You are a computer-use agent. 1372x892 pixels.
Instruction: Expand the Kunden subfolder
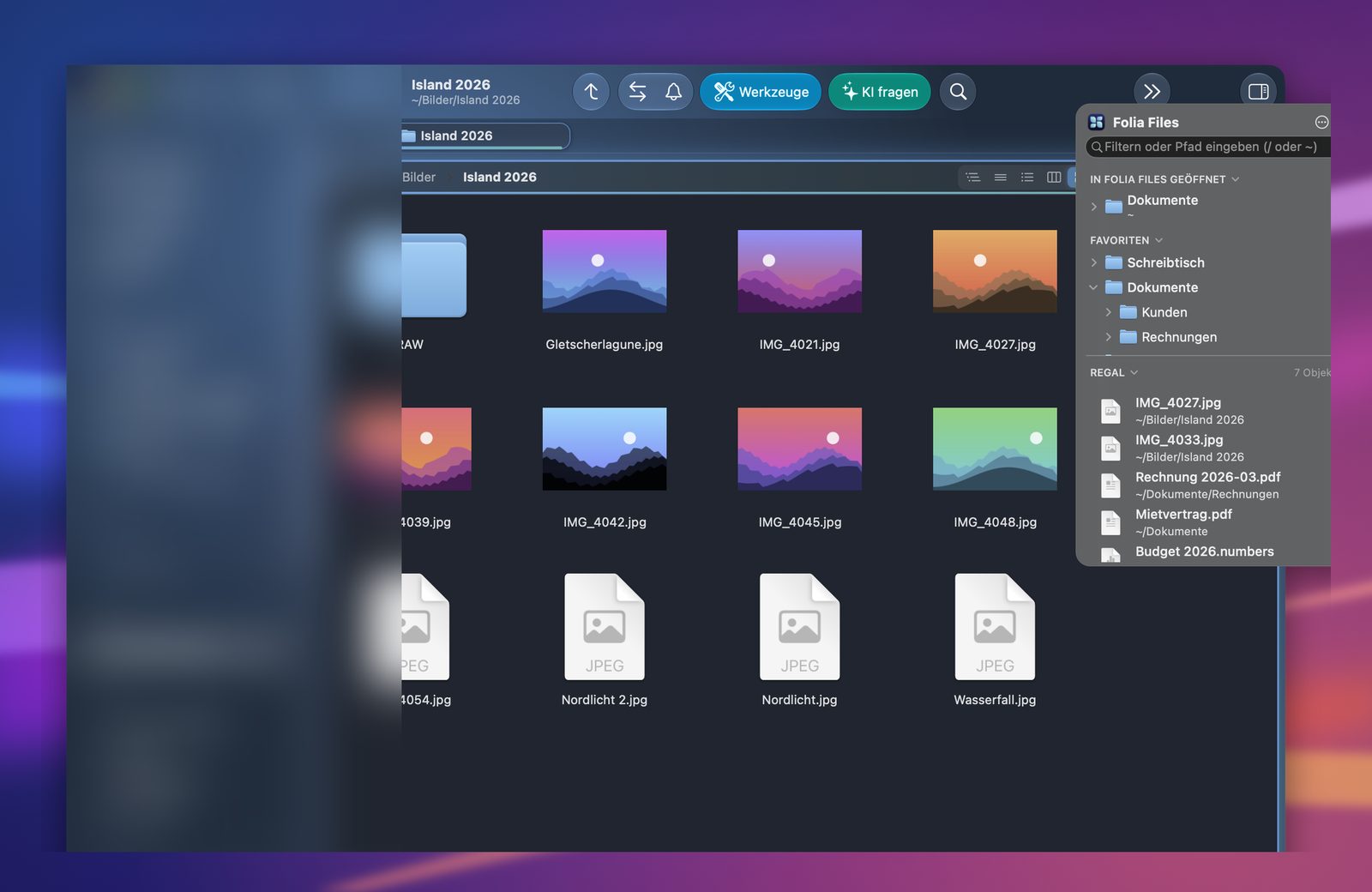[1109, 312]
